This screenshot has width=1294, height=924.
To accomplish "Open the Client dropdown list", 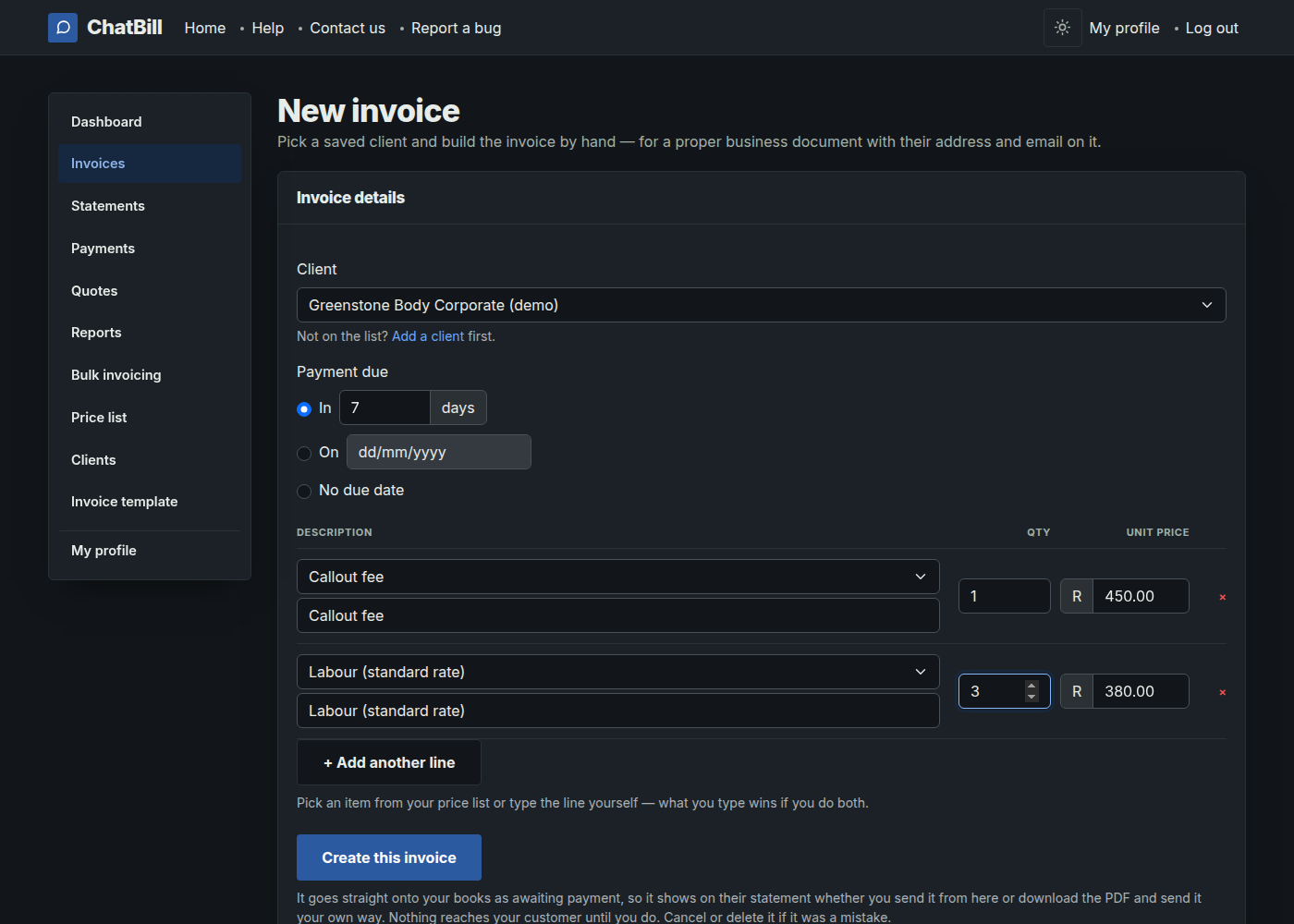I will [761, 305].
